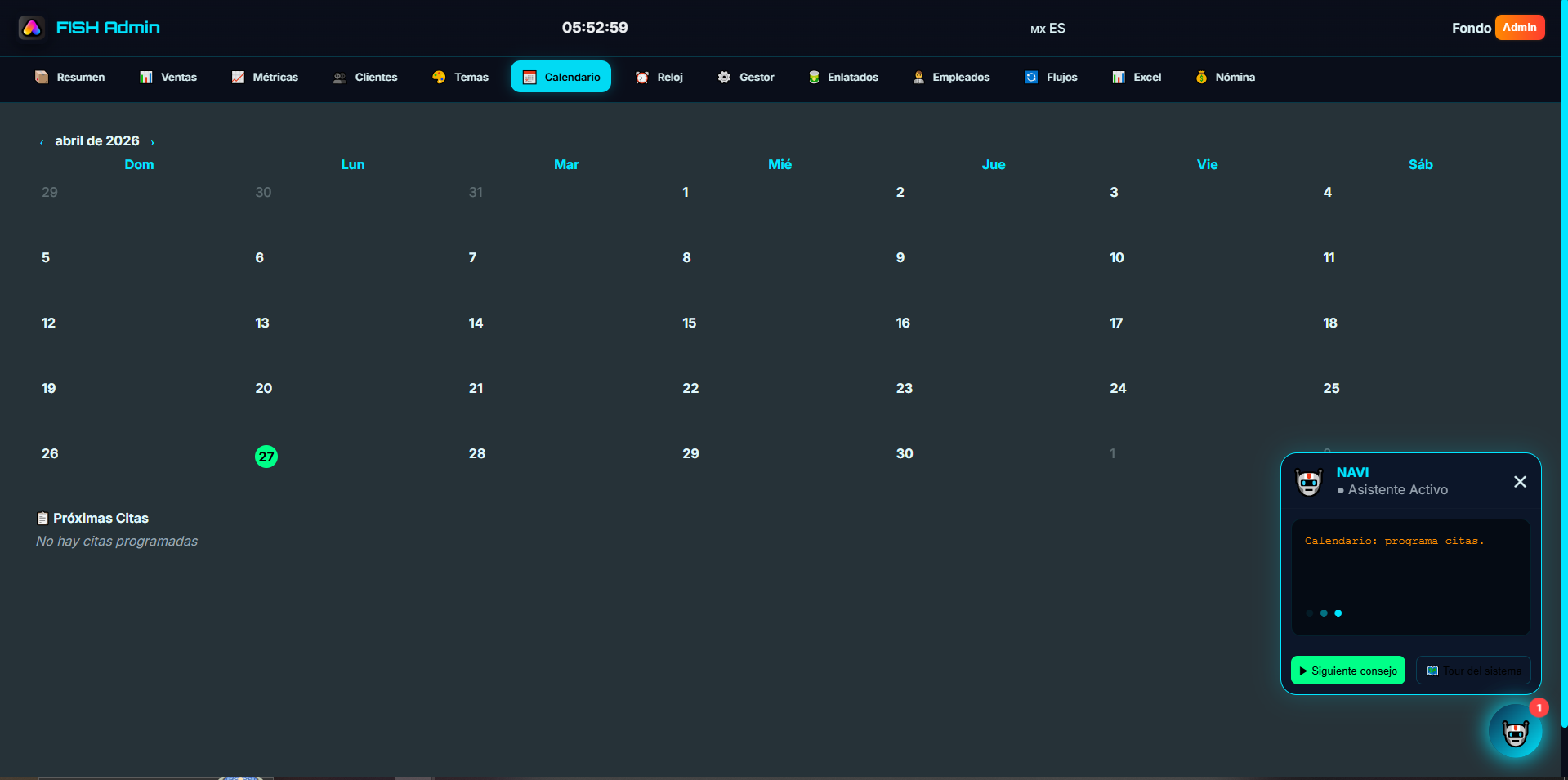The width and height of the screenshot is (1568, 780).
Task: Open the Resumen tab
Action: click(69, 77)
